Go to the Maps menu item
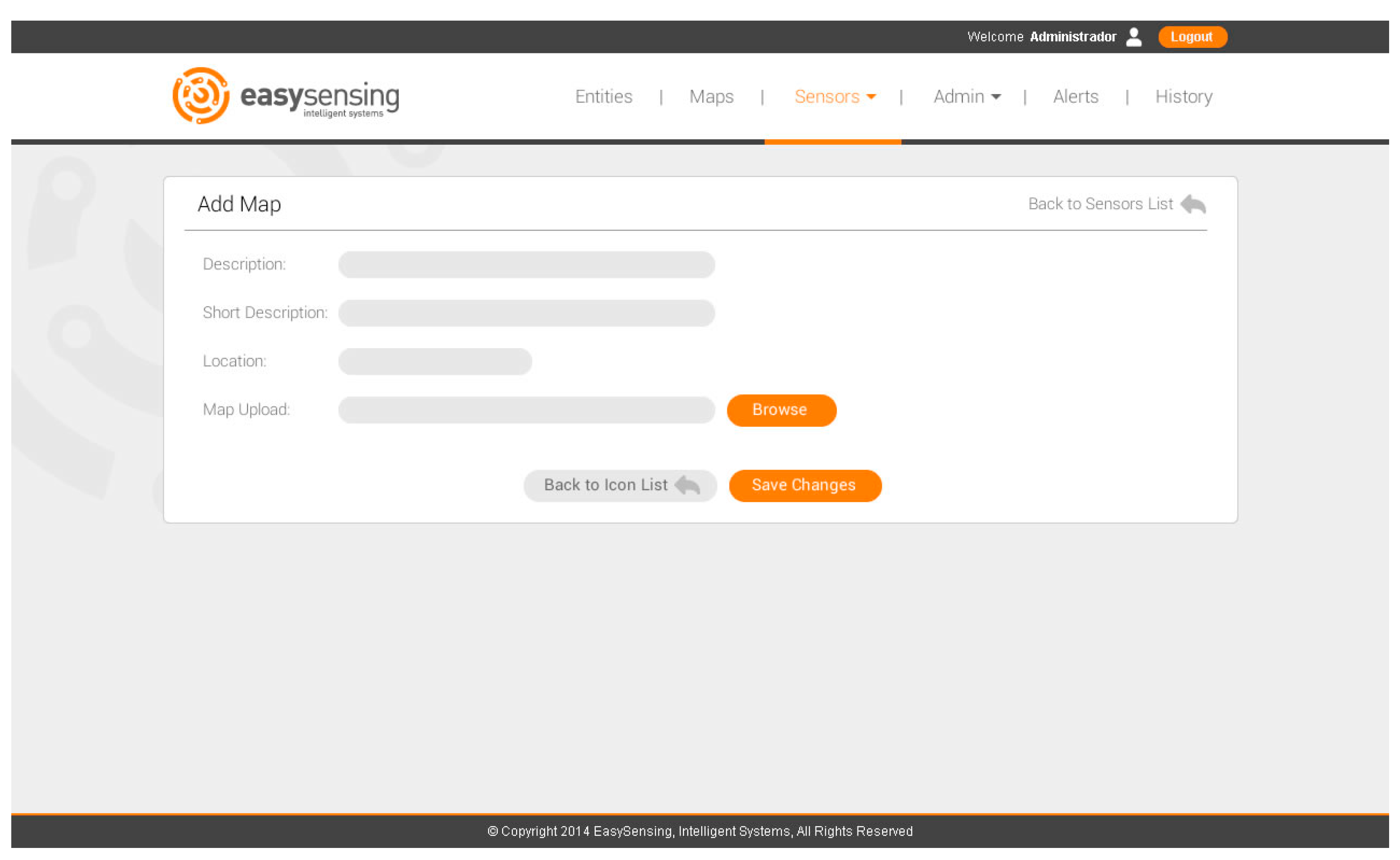 click(x=711, y=97)
